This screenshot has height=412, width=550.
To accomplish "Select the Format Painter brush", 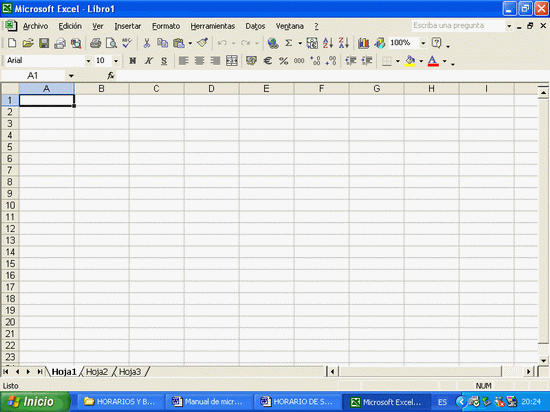I will (x=202, y=43).
